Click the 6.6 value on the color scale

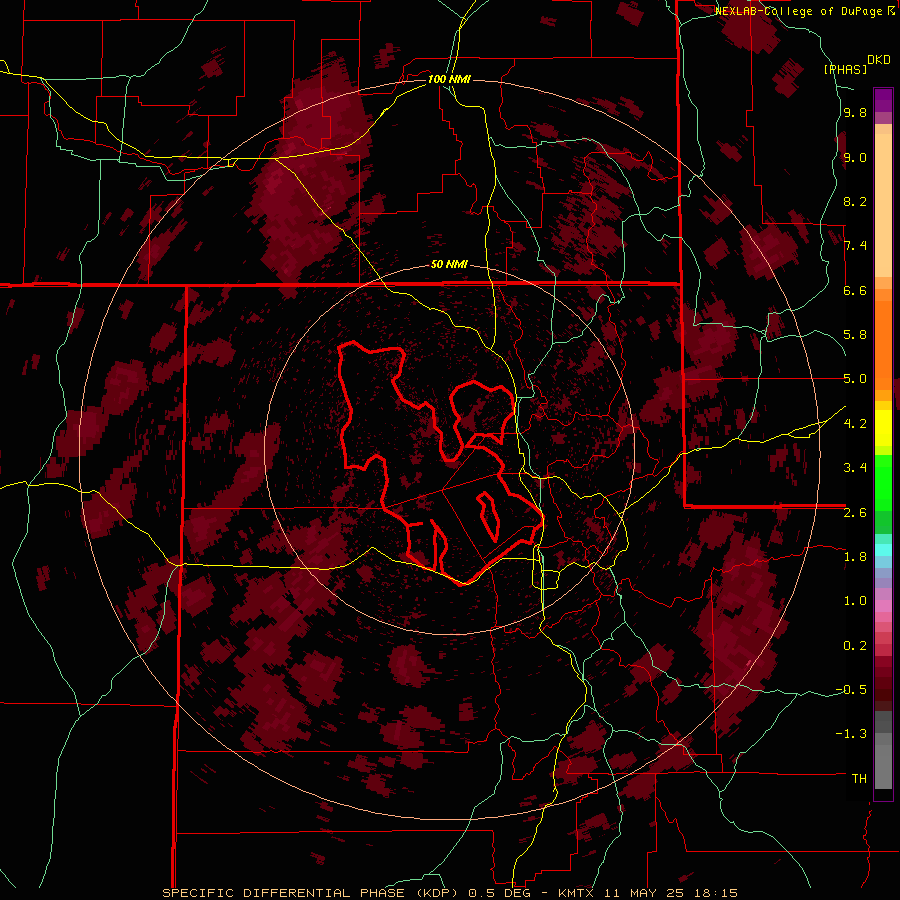(855, 290)
